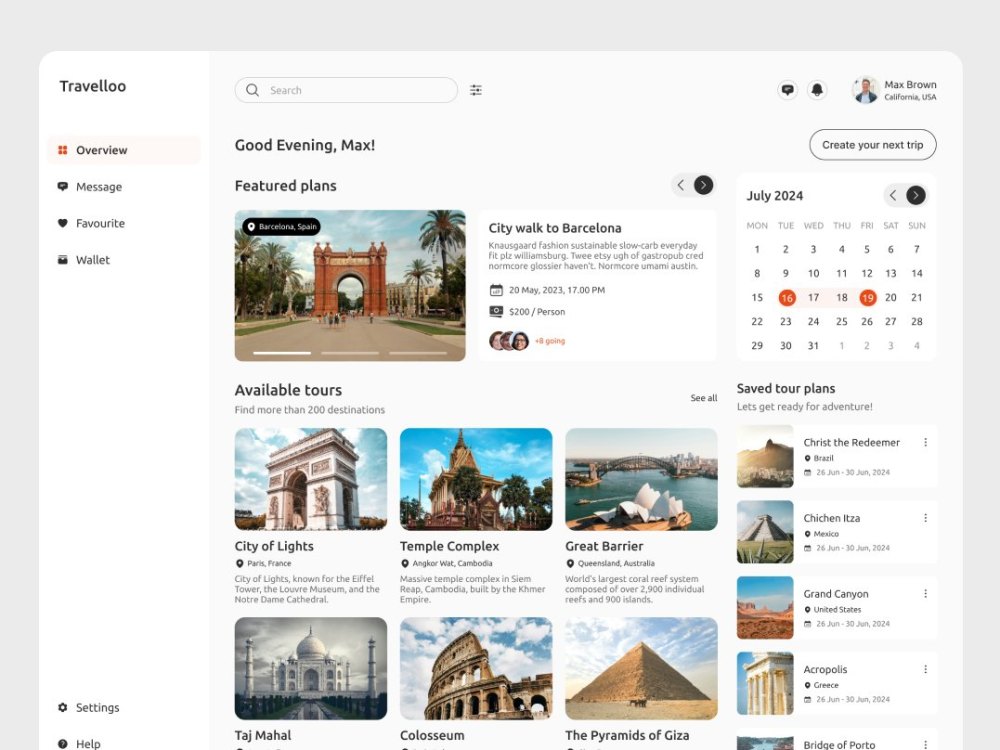
Task: Open options menu for Acropolis
Action: pyautogui.click(x=925, y=669)
